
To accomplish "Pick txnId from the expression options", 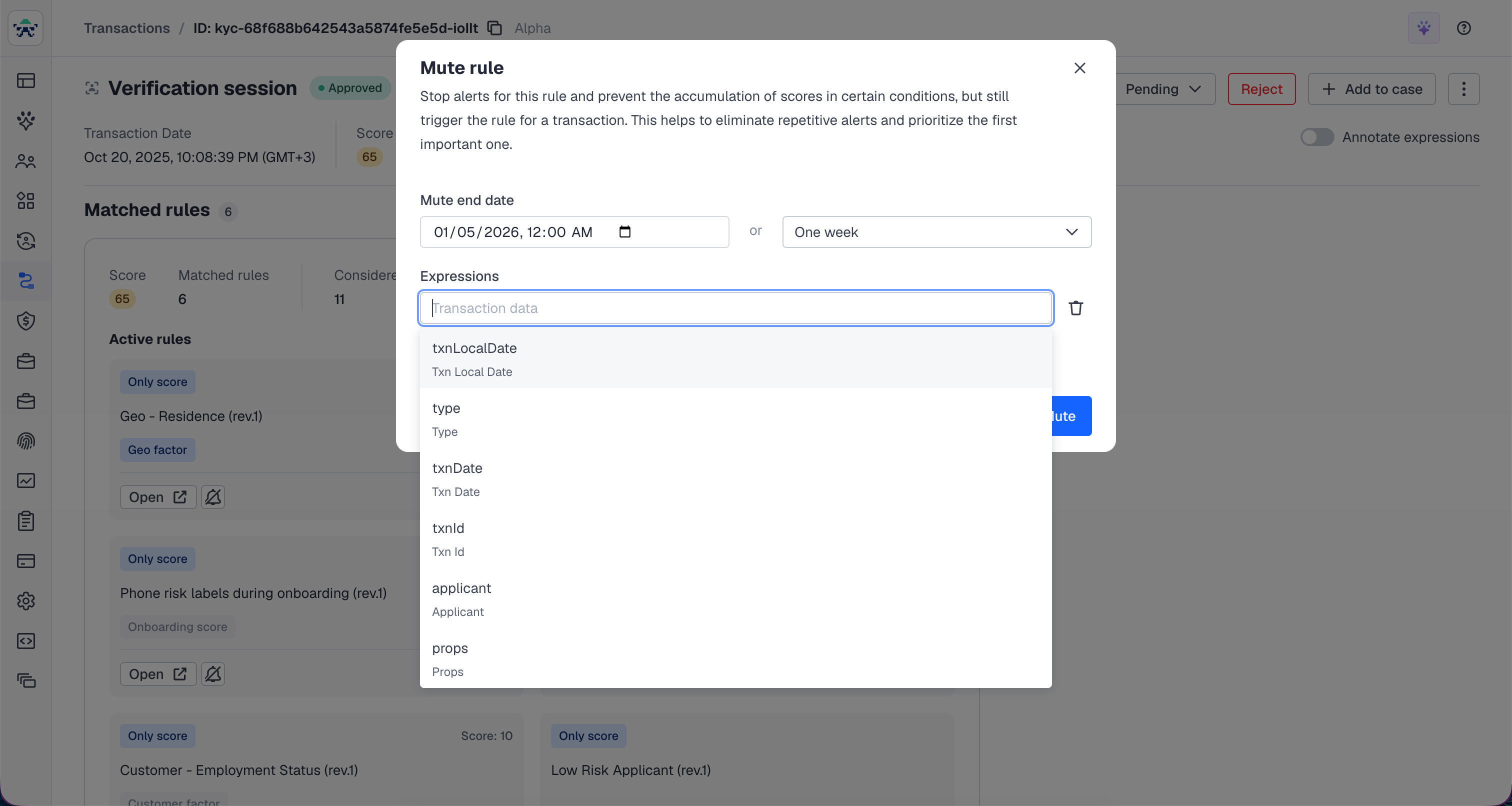I will pos(735,539).
